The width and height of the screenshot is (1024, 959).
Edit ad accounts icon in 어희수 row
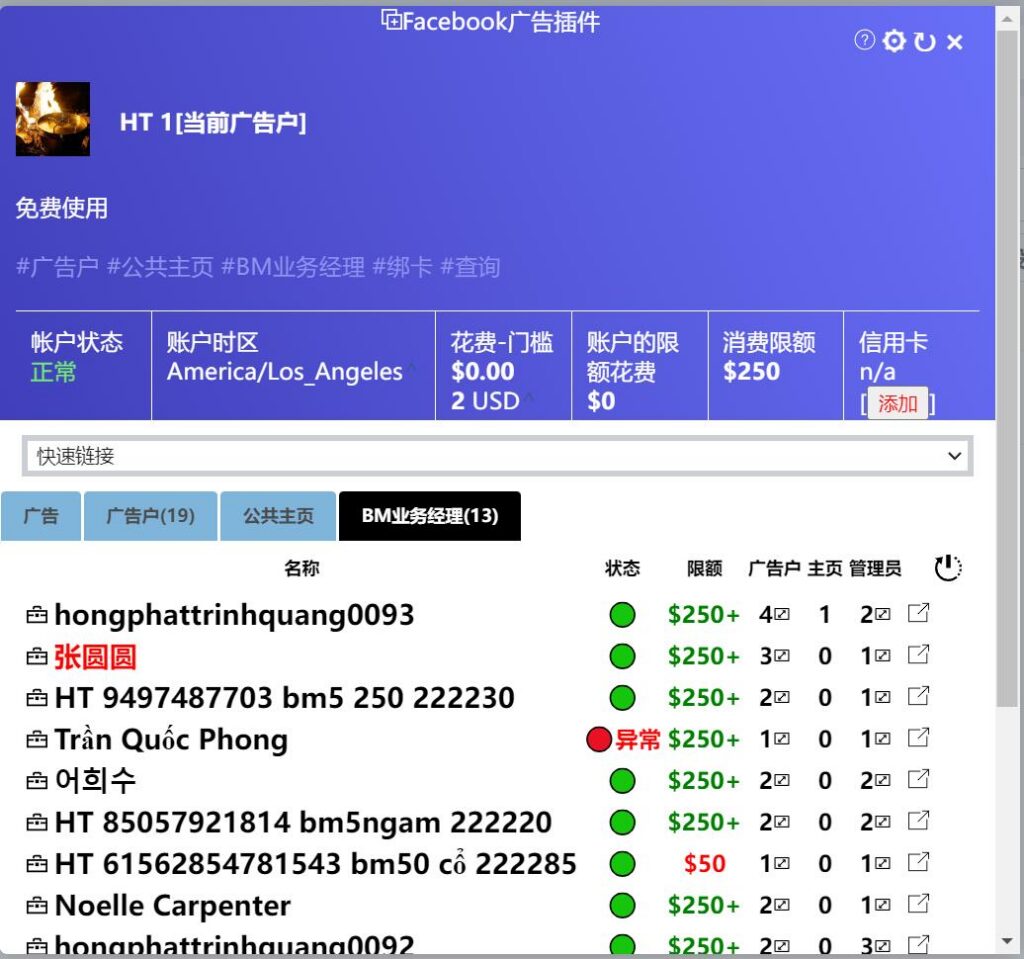point(782,781)
